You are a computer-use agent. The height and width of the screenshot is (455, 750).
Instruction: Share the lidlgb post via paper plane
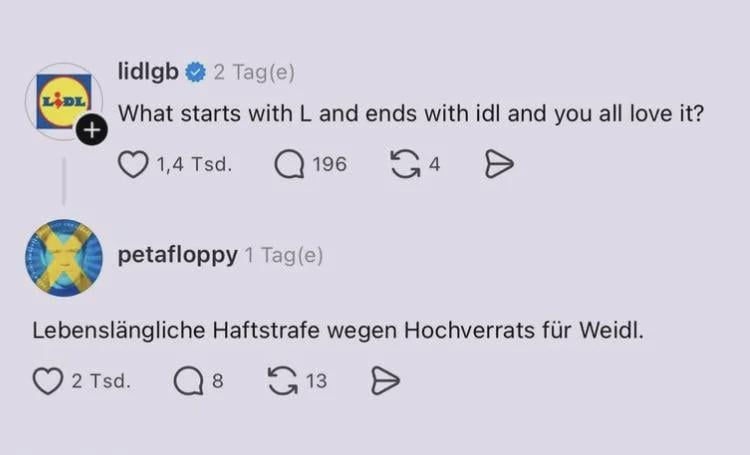[x=499, y=165]
